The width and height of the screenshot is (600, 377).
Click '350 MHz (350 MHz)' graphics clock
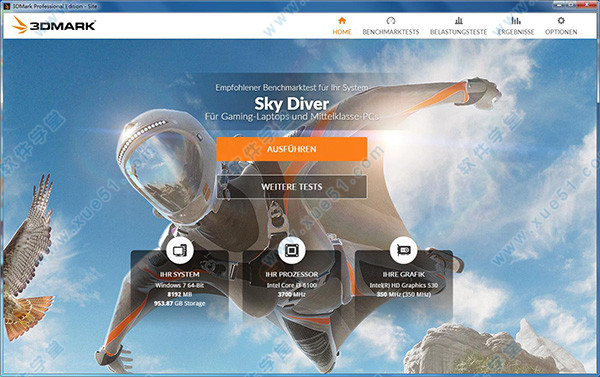click(404, 294)
